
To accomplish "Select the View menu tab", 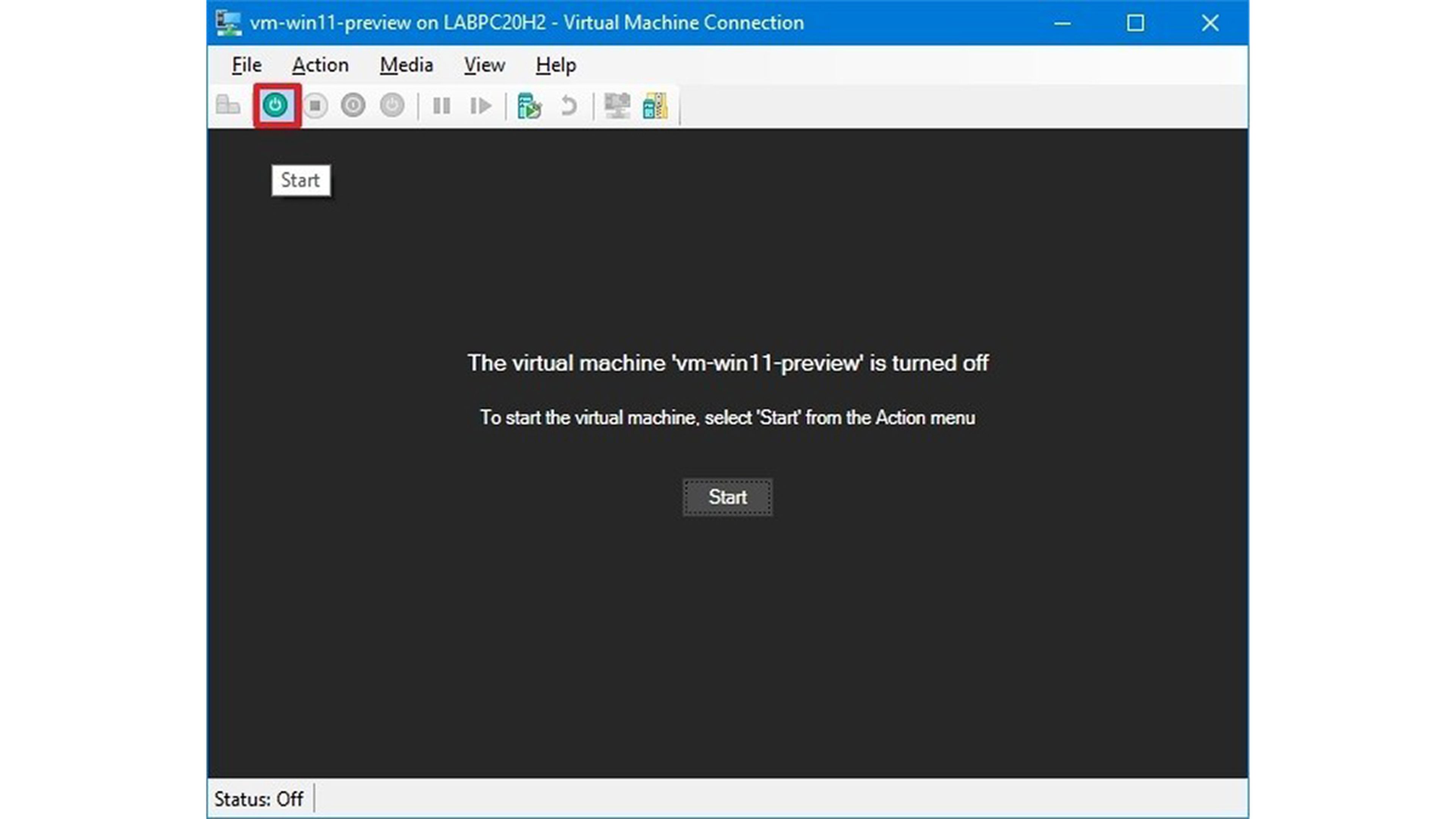I will tap(484, 65).
